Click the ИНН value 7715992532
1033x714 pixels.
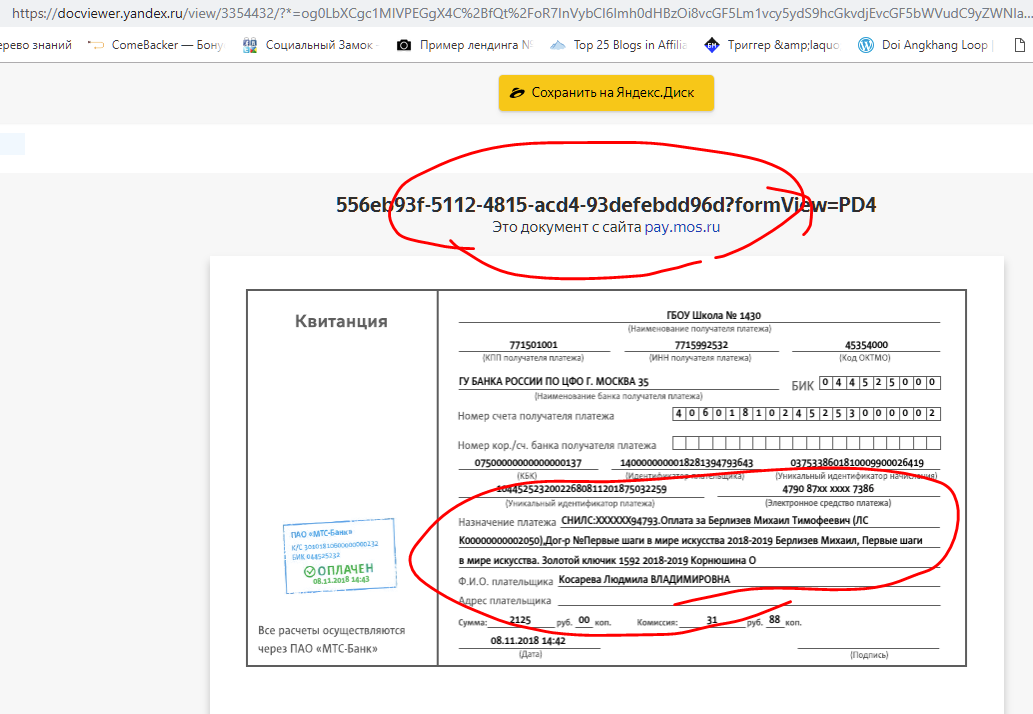(x=701, y=344)
